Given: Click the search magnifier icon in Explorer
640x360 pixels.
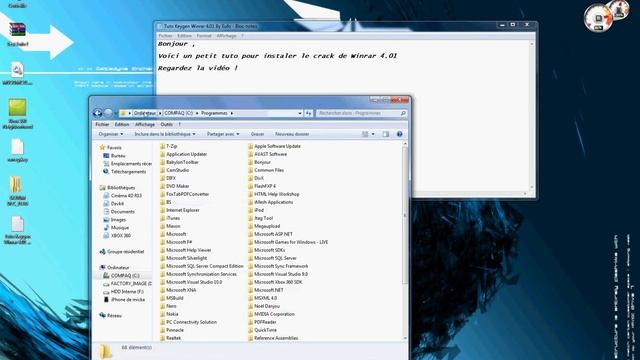Looking at the screenshot, I should click(403, 113).
